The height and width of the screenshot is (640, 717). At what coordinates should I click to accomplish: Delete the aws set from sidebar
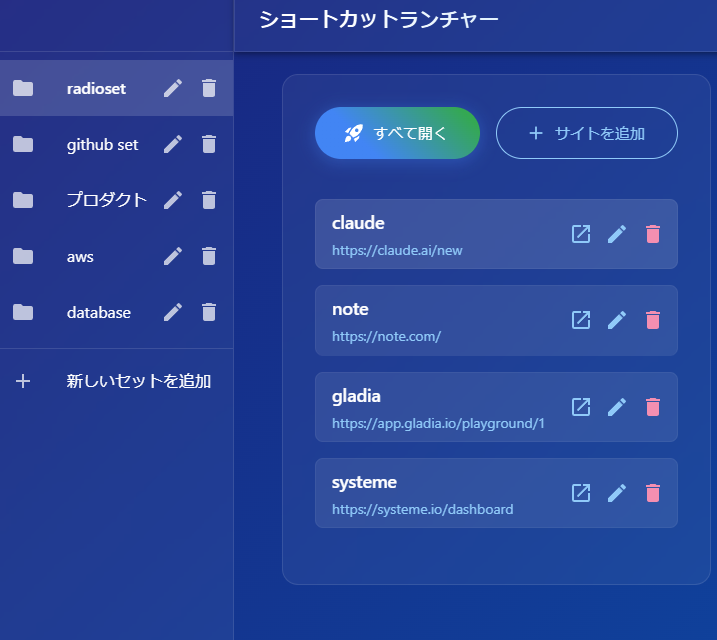[209, 256]
